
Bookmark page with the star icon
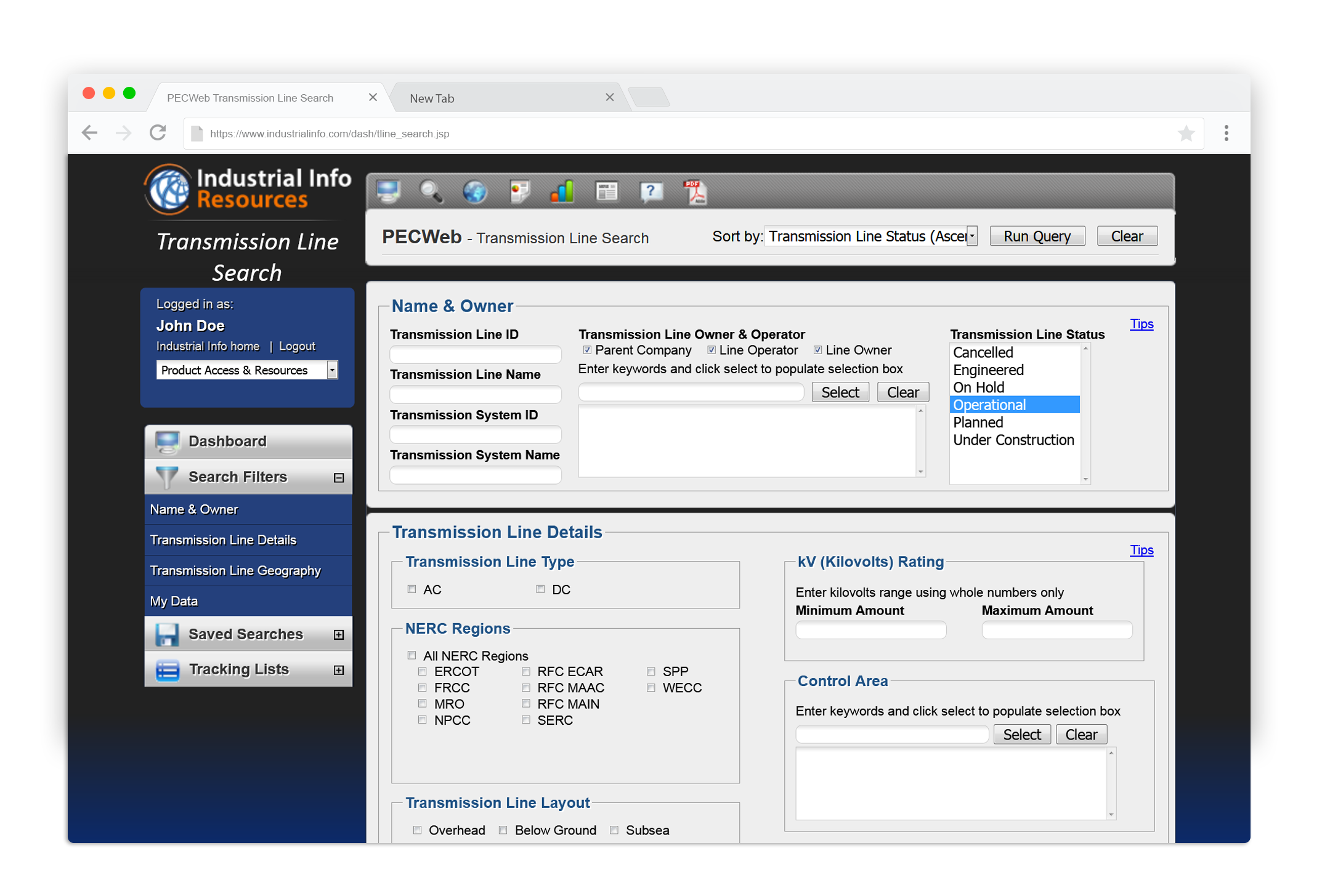1186,133
